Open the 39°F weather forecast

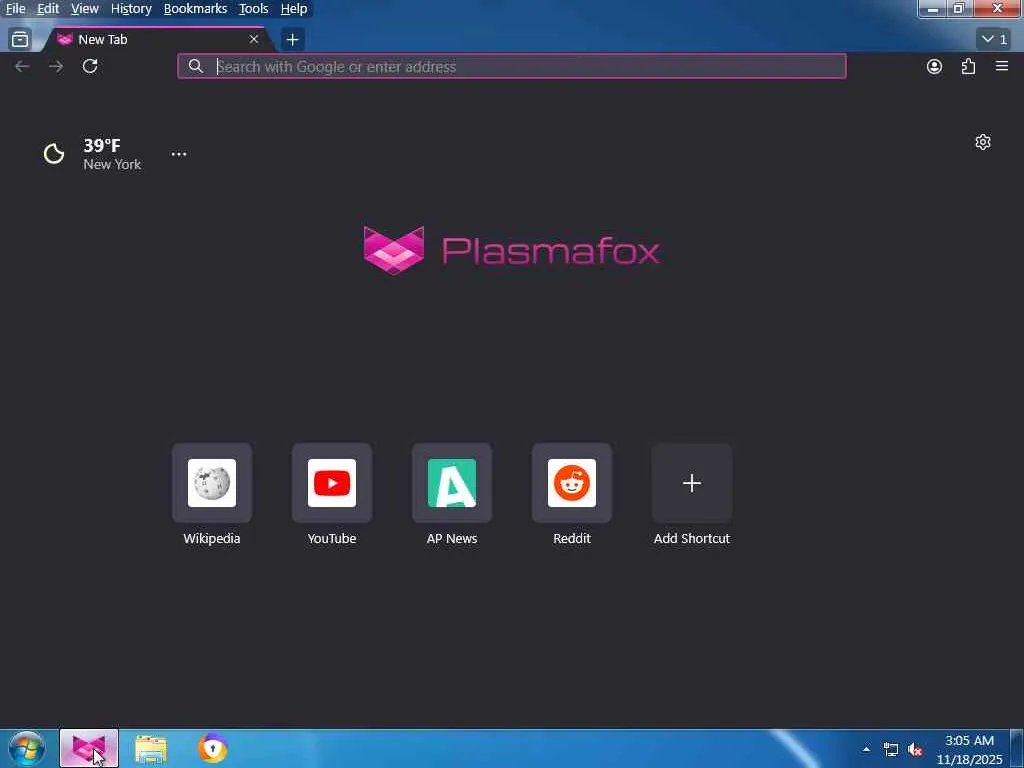click(102, 145)
